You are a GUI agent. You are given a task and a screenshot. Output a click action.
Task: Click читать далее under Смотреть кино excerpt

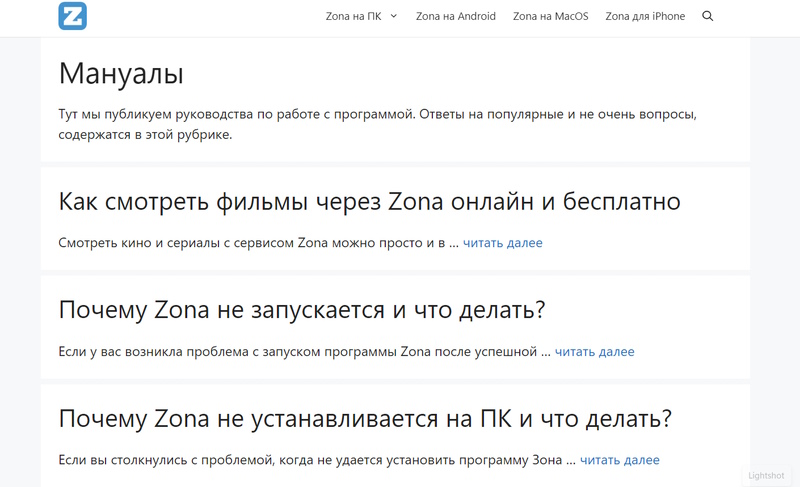pyautogui.click(x=503, y=243)
